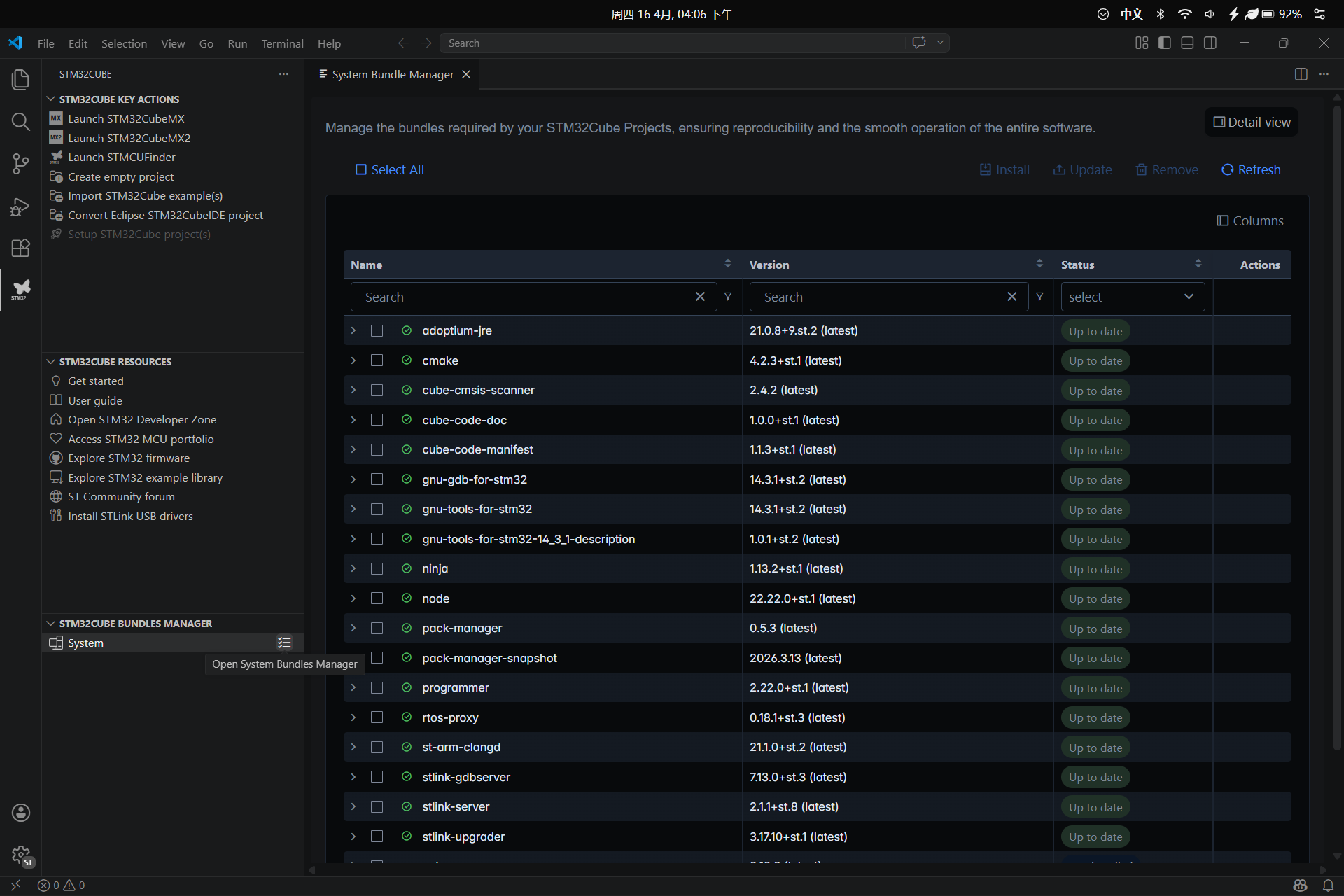The height and width of the screenshot is (896, 1344).
Task: Check the programmer bundle checkbox
Action: click(x=377, y=687)
